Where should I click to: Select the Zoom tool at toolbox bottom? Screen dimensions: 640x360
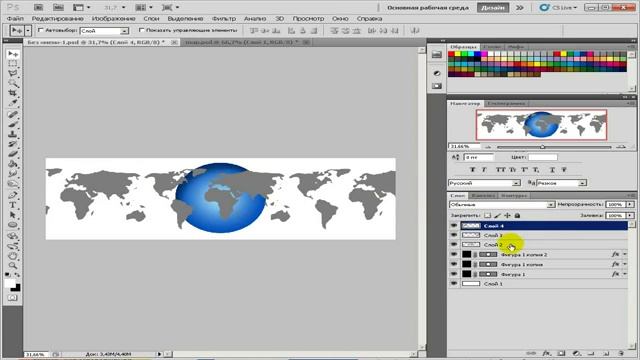pos(13,266)
